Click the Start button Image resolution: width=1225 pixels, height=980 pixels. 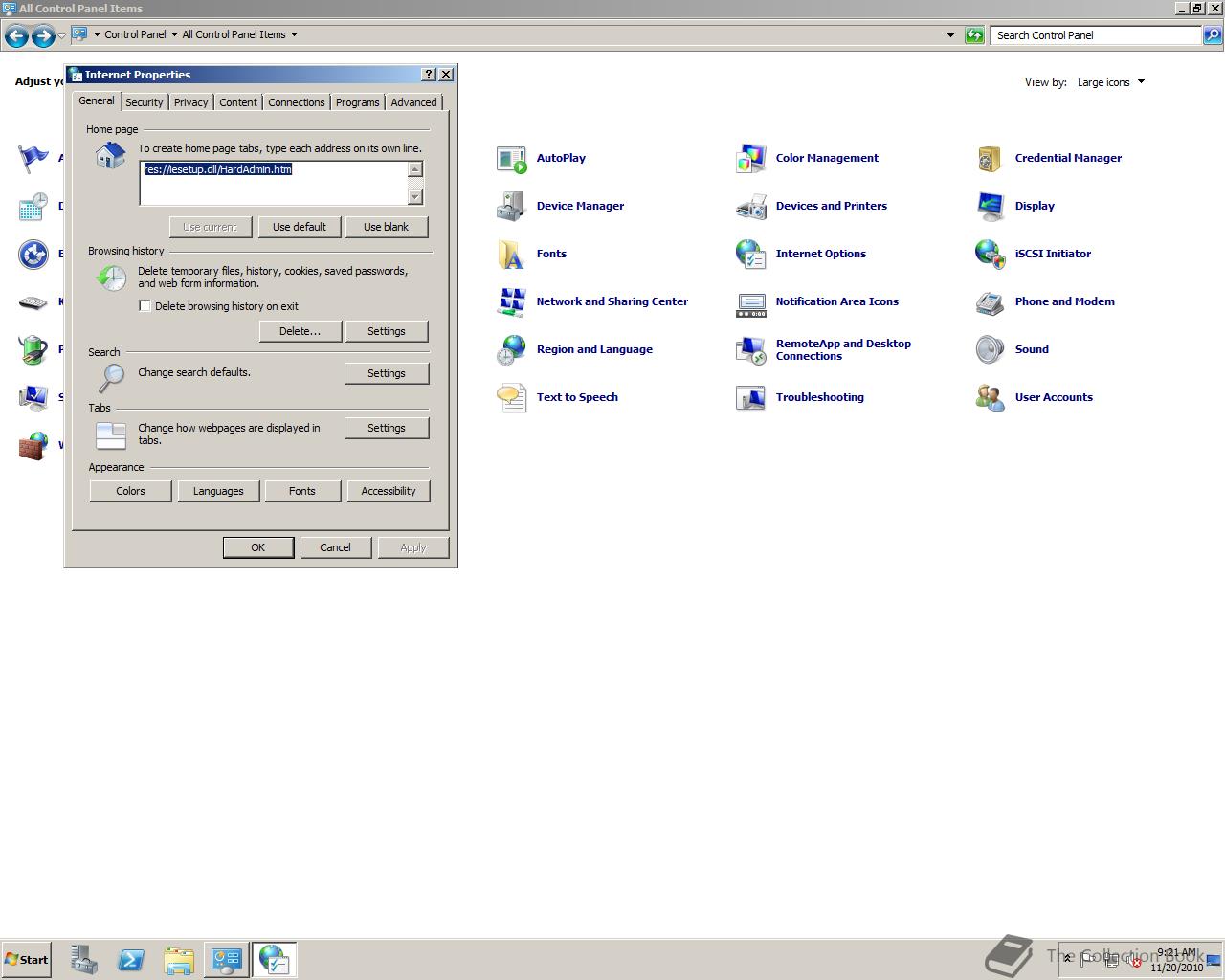26,960
